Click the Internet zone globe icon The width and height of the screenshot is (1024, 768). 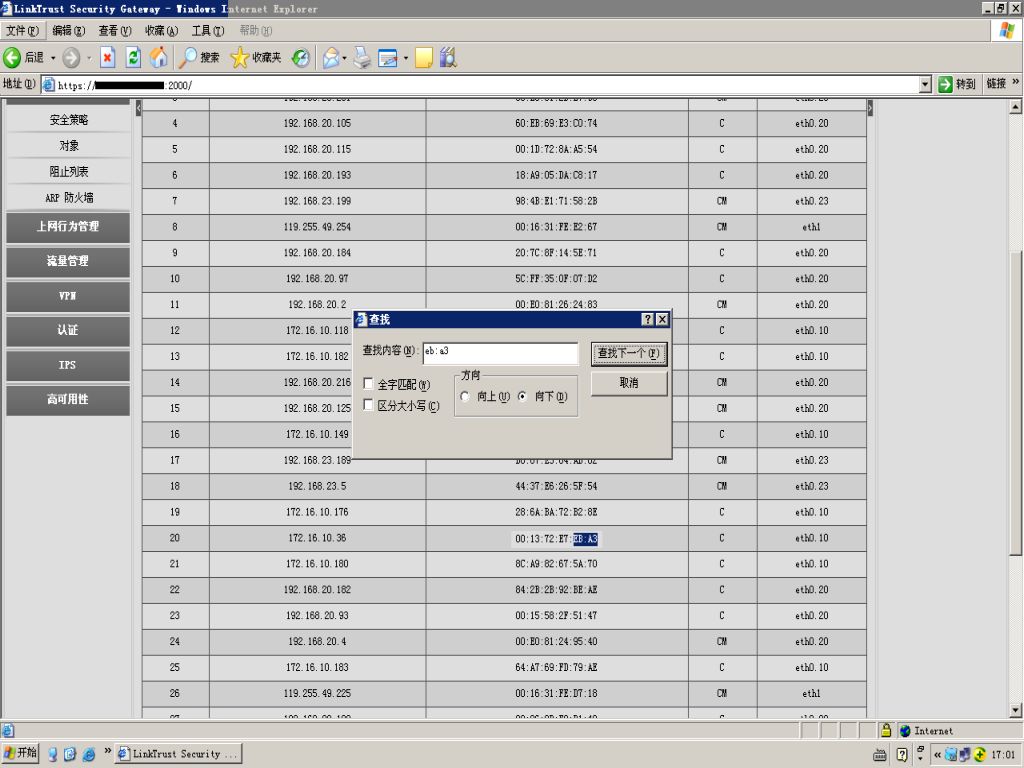pyautogui.click(x=905, y=731)
